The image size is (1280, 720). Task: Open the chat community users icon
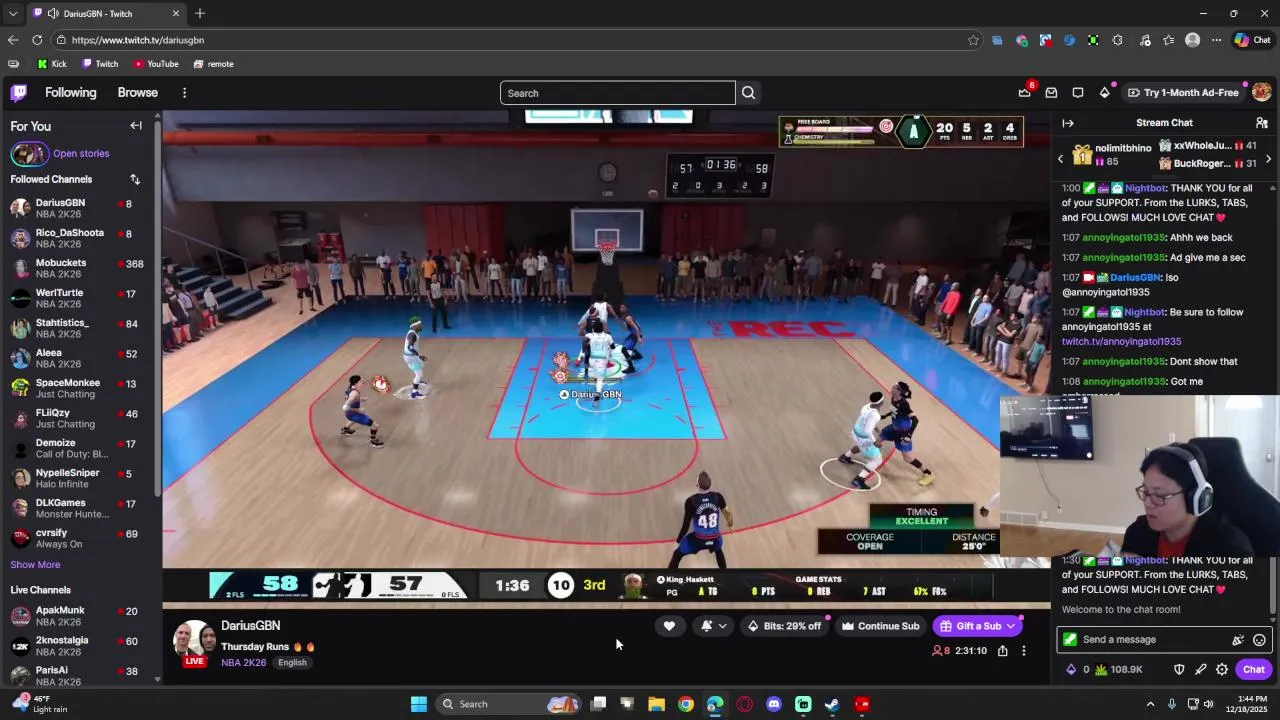pyautogui.click(x=1262, y=123)
